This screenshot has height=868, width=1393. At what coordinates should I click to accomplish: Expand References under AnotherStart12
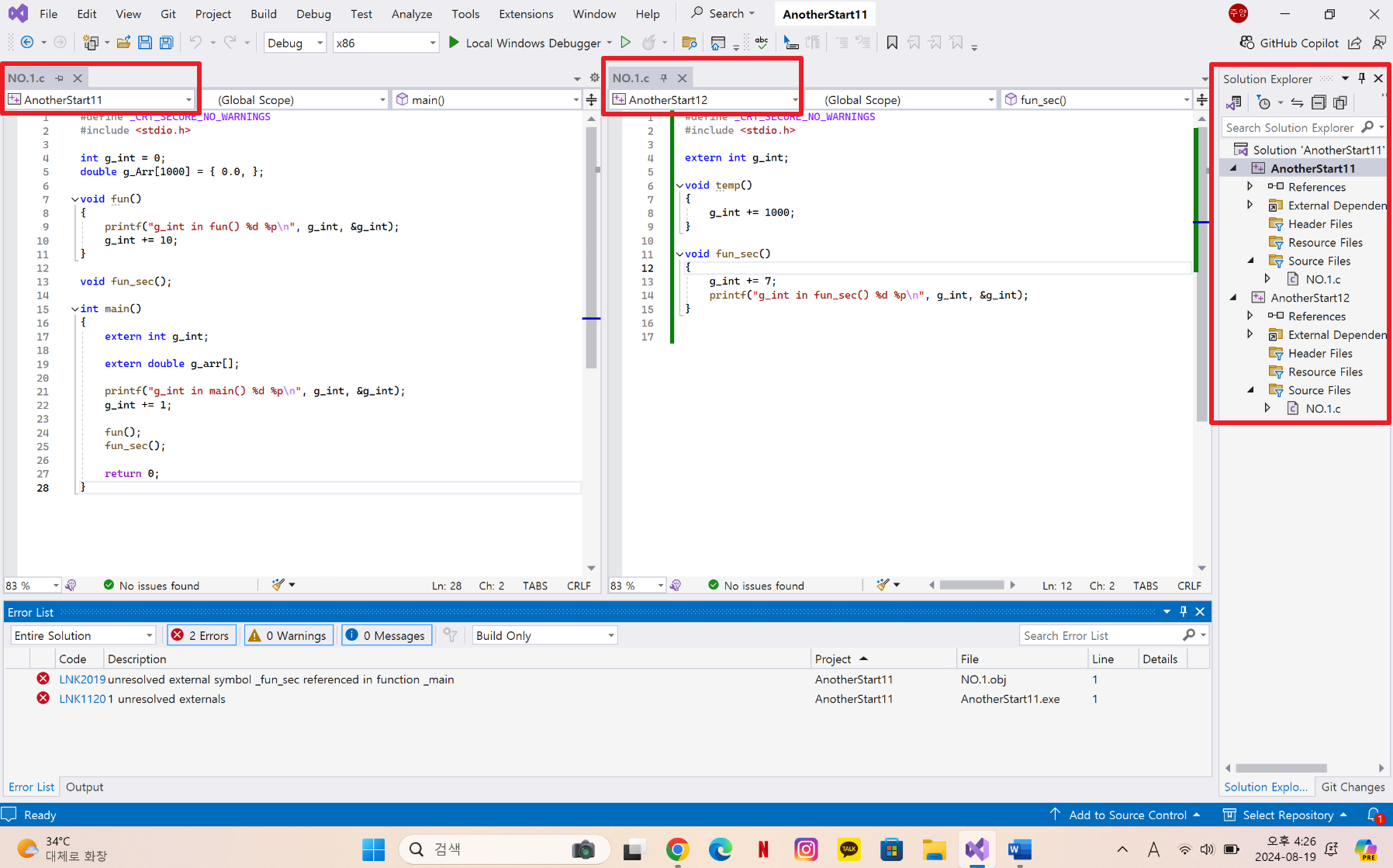(1250, 316)
